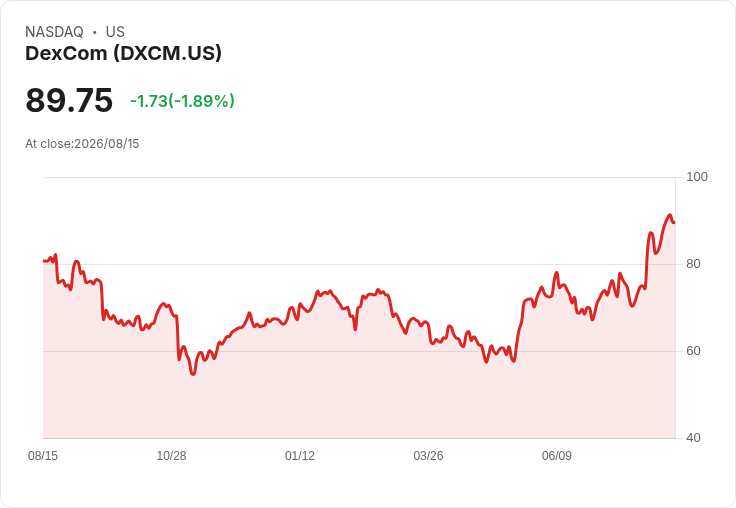The height and width of the screenshot is (508, 736).
Task: Click the -1.73(-1.89%) price change
Action: [x=182, y=101]
